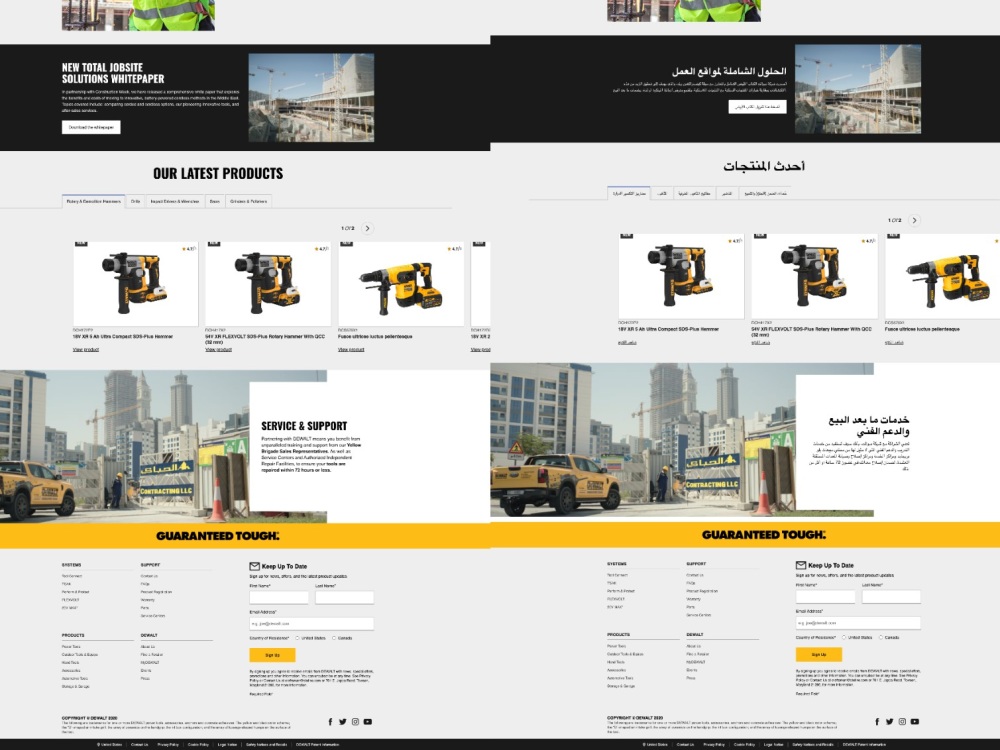Open Twitter icon in Arabic page footer
This screenshot has height=750, width=1000.
point(890,721)
